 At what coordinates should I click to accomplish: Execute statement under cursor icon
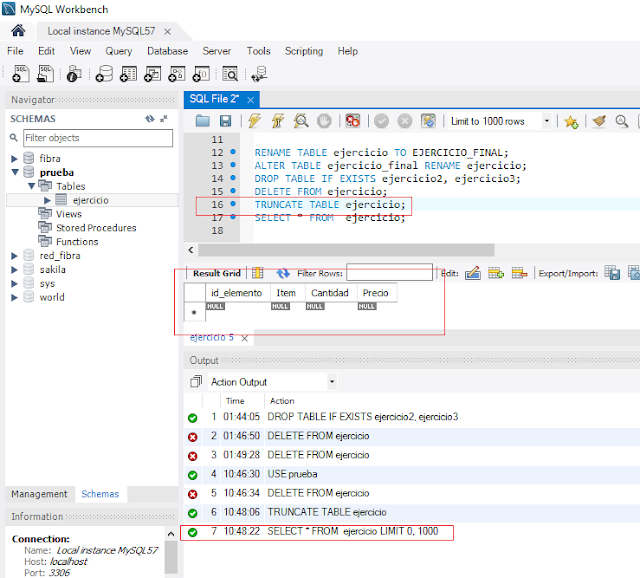coord(278,121)
